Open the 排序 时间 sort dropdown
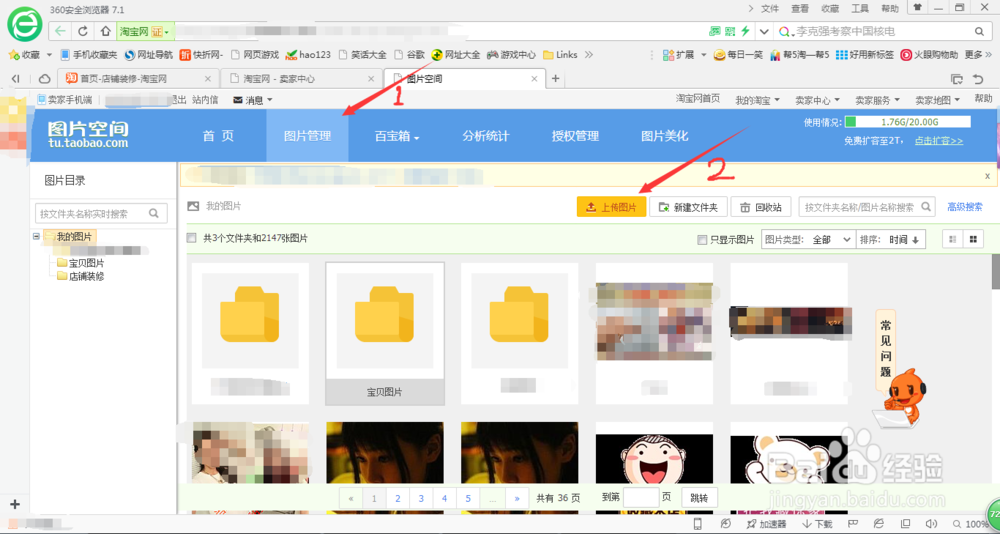 pyautogui.click(x=891, y=239)
